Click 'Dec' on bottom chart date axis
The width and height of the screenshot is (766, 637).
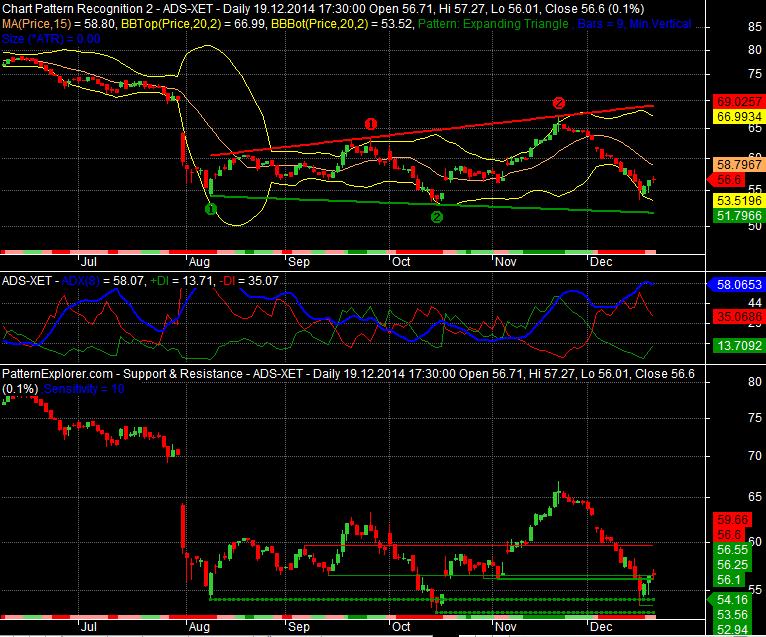pyautogui.click(x=601, y=627)
